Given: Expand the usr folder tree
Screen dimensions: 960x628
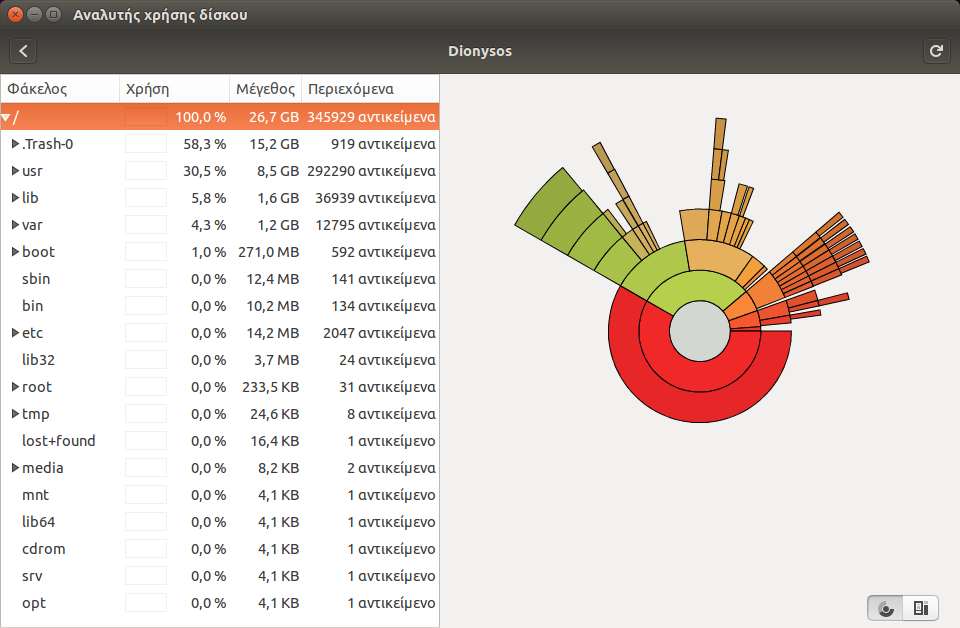Looking at the screenshot, I should (x=15, y=171).
